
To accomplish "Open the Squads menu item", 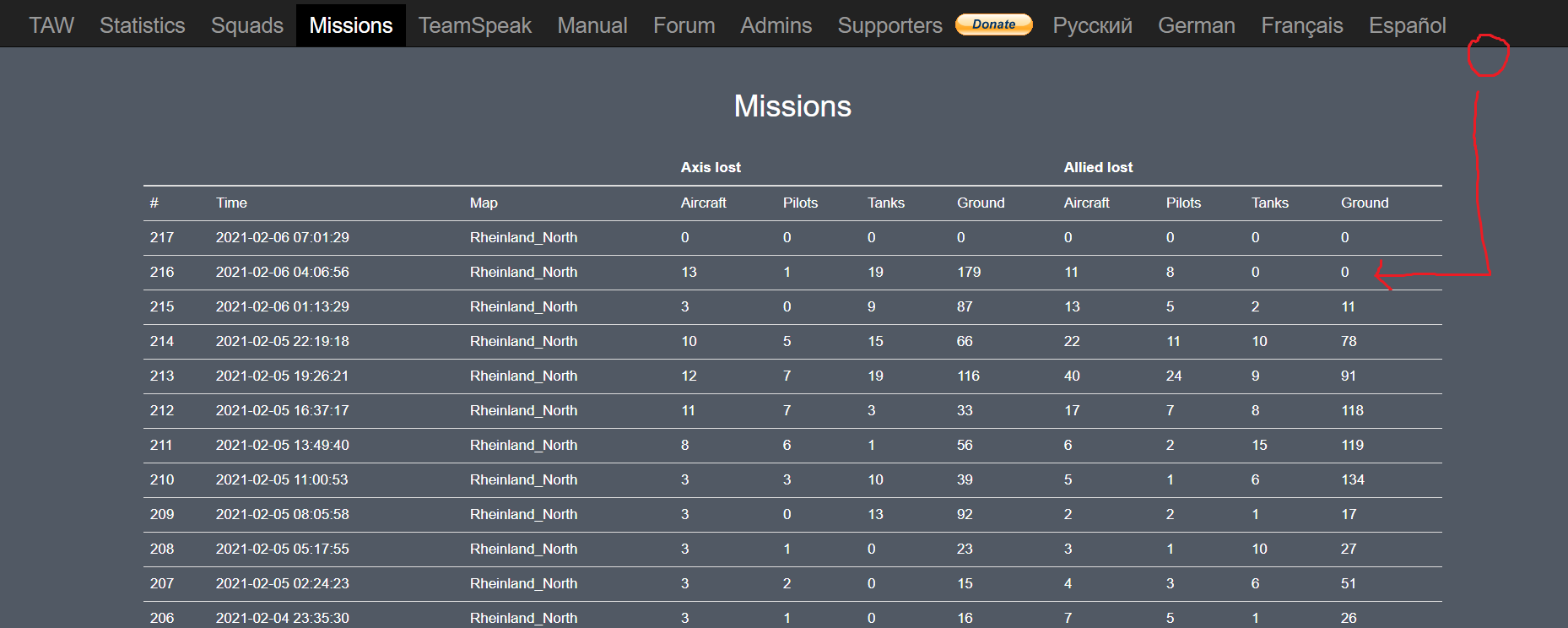I will click(247, 25).
